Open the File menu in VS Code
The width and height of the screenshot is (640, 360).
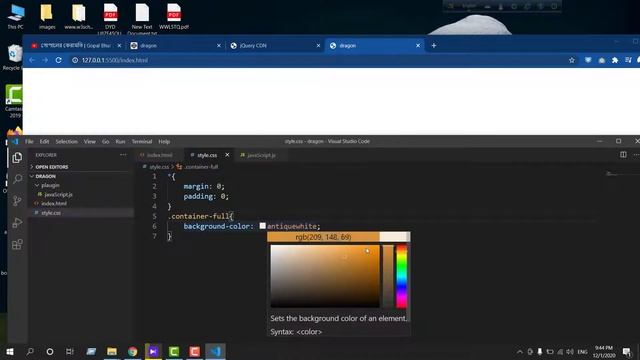pos(29,141)
